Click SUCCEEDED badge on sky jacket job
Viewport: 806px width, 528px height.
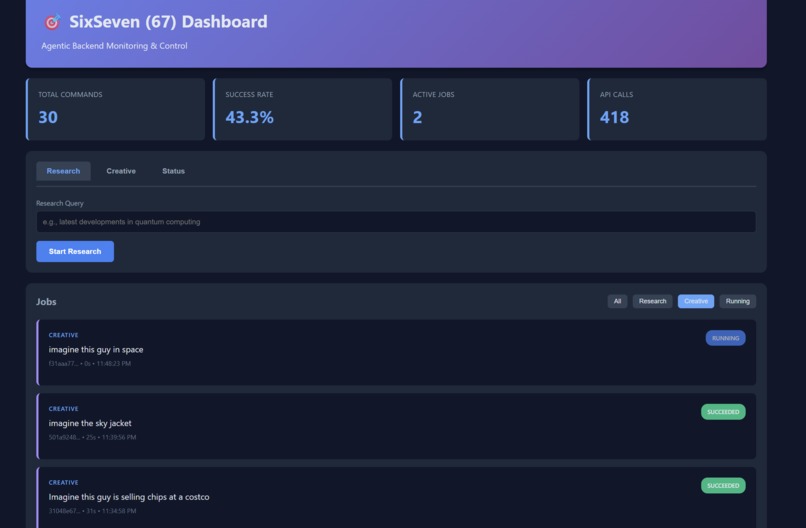pyautogui.click(x=723, y=412)
